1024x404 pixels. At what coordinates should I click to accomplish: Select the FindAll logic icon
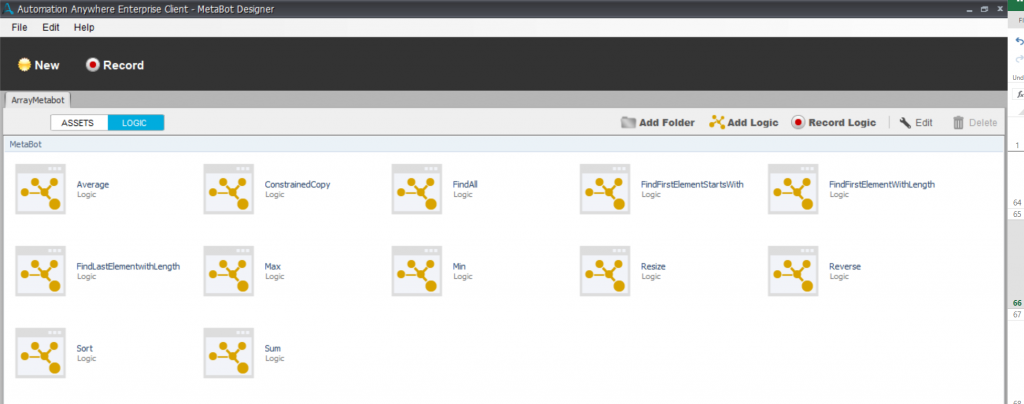click(417, 189)
